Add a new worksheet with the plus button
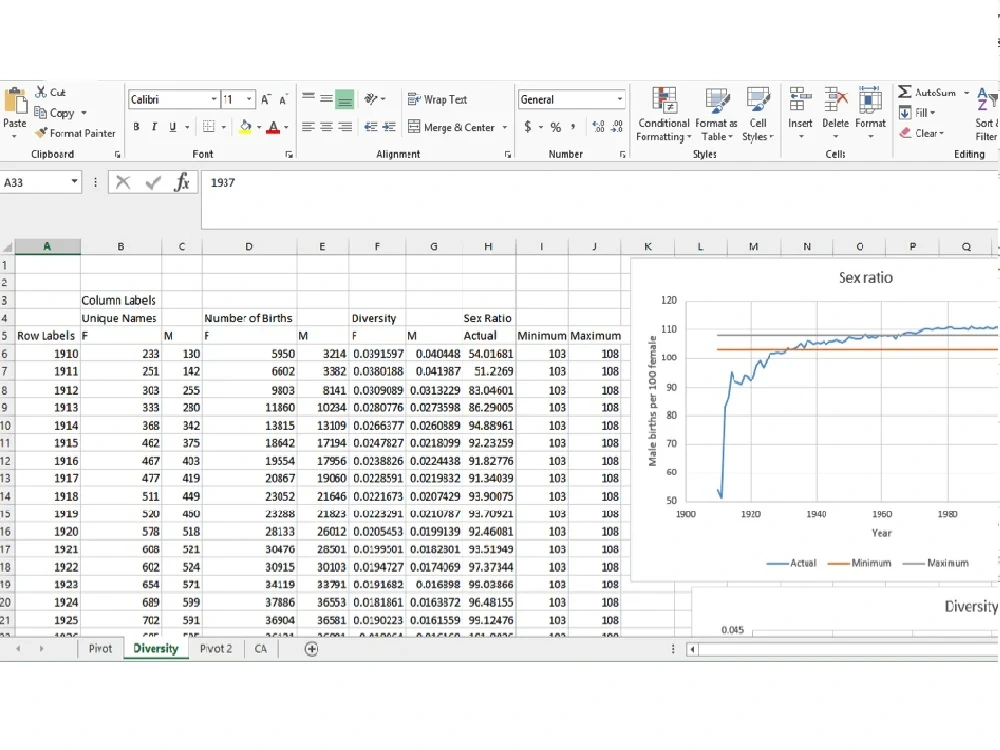1000x750 pixels. point(310,649)
